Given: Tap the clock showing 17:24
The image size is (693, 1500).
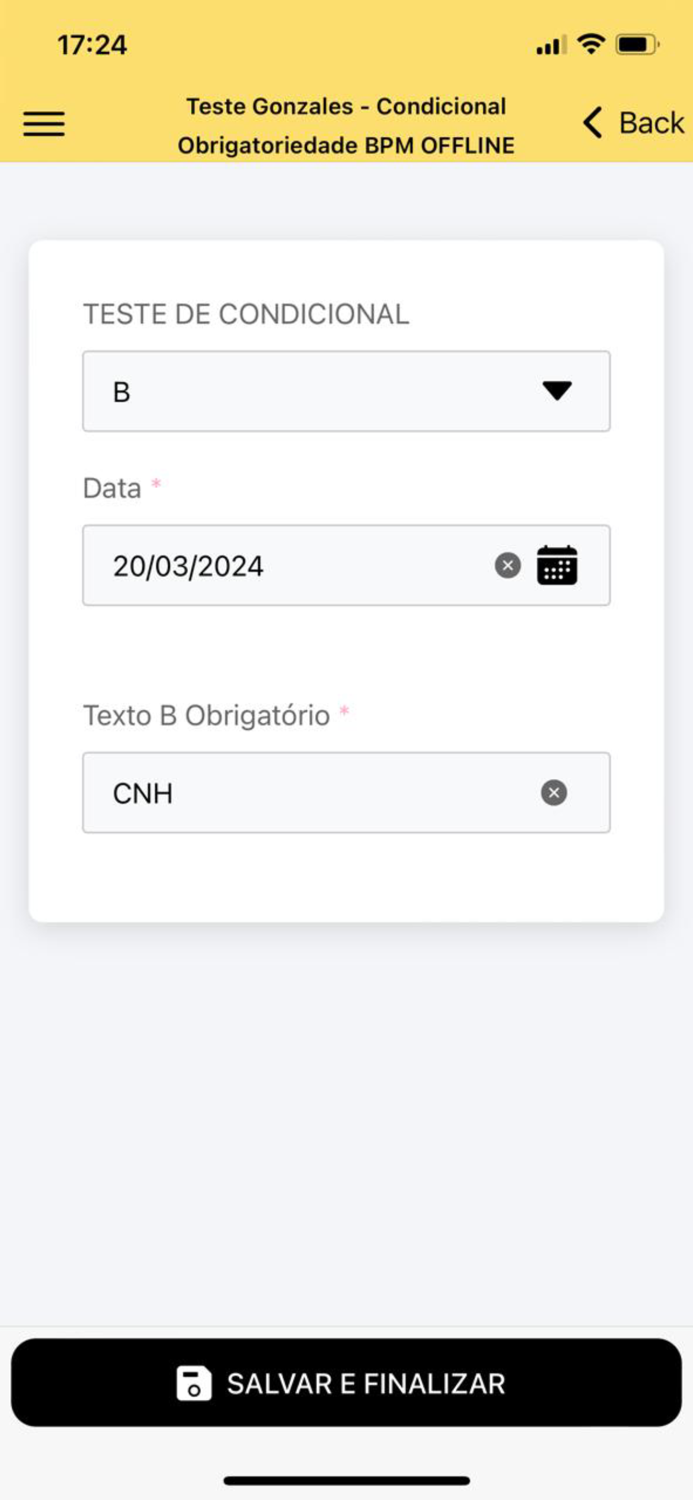Looking at the screenshot, I should (93, 44).
